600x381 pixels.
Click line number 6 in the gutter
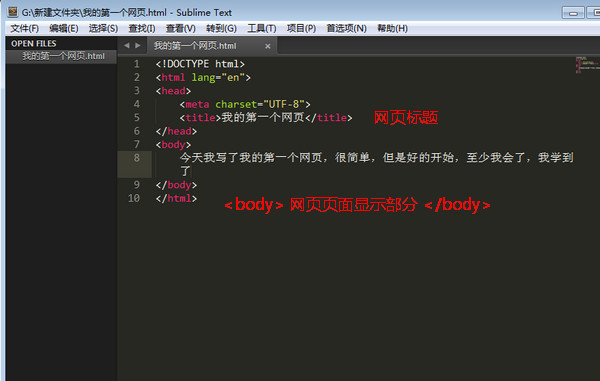136,131
